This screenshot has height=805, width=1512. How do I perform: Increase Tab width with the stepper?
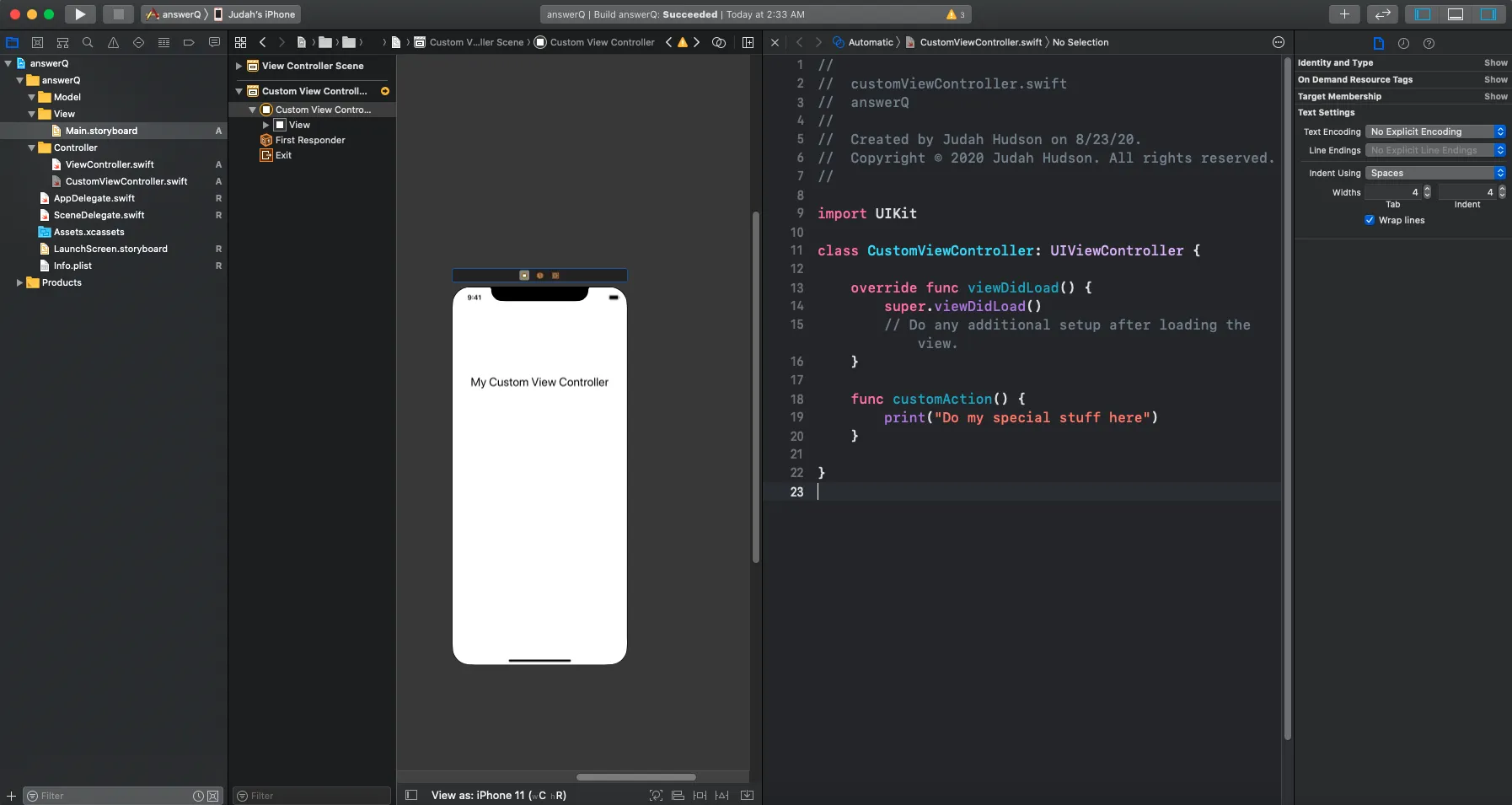(x=1427, y=189)
